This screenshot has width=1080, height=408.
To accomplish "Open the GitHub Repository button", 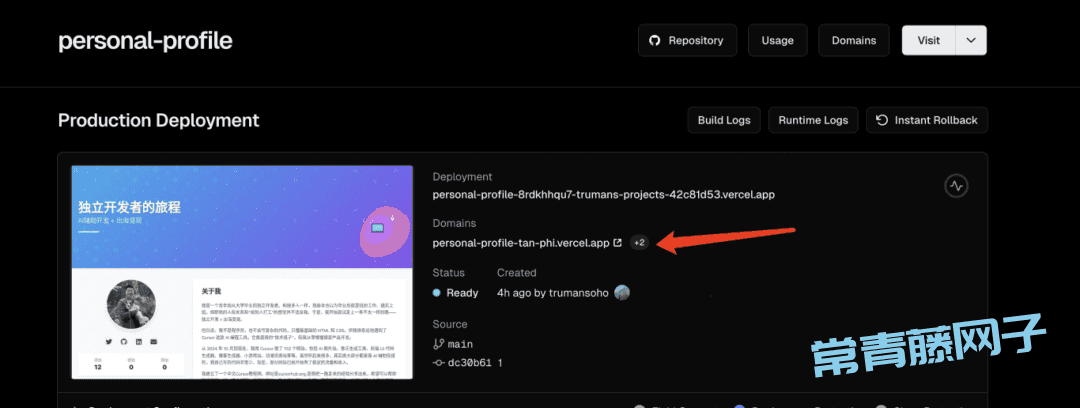I will point(687,41).
